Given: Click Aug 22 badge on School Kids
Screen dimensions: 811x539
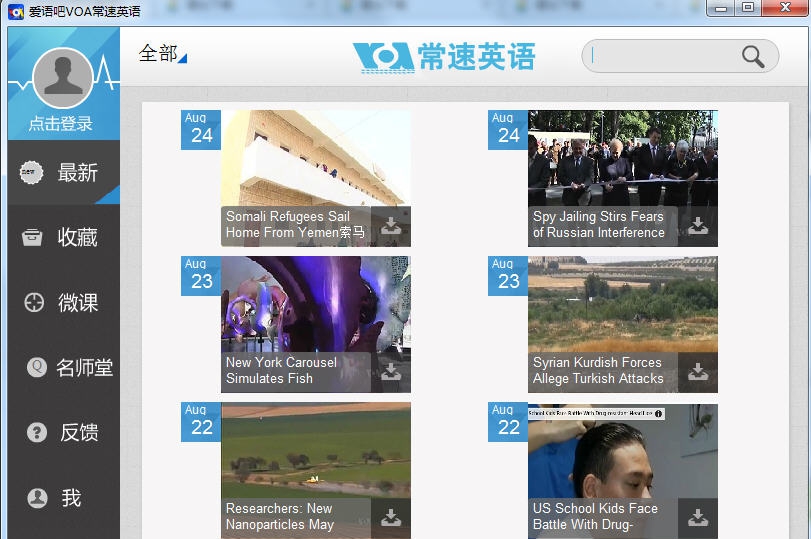Looking at the screenshot, I should click(x=508, y=422).
